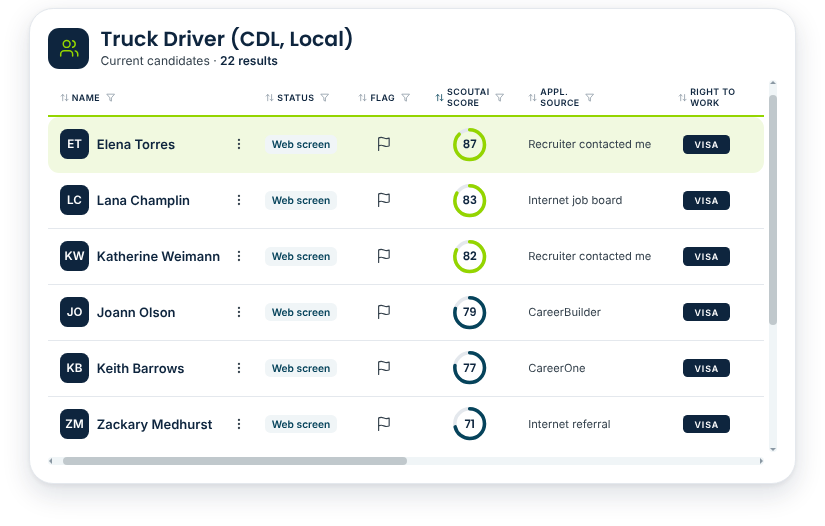Click the Web screen badge for Joann Olson
825x526 pixels.
(x=301, y=312)
